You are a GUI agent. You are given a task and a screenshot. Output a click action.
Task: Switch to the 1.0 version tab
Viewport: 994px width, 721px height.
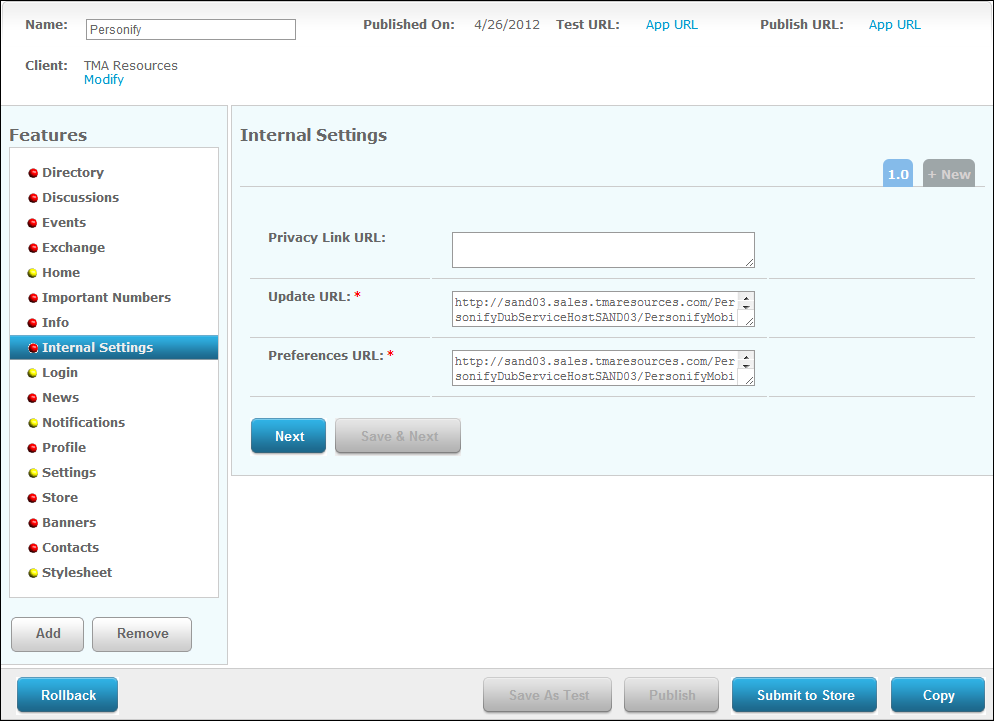tap(898, 174)
